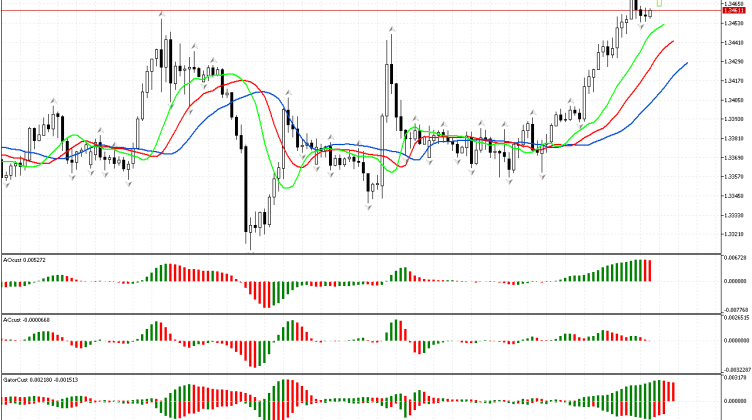This screenshot has height=420, width=752.
Task: Click the small green outlined box top right
Action: [661, 4]
